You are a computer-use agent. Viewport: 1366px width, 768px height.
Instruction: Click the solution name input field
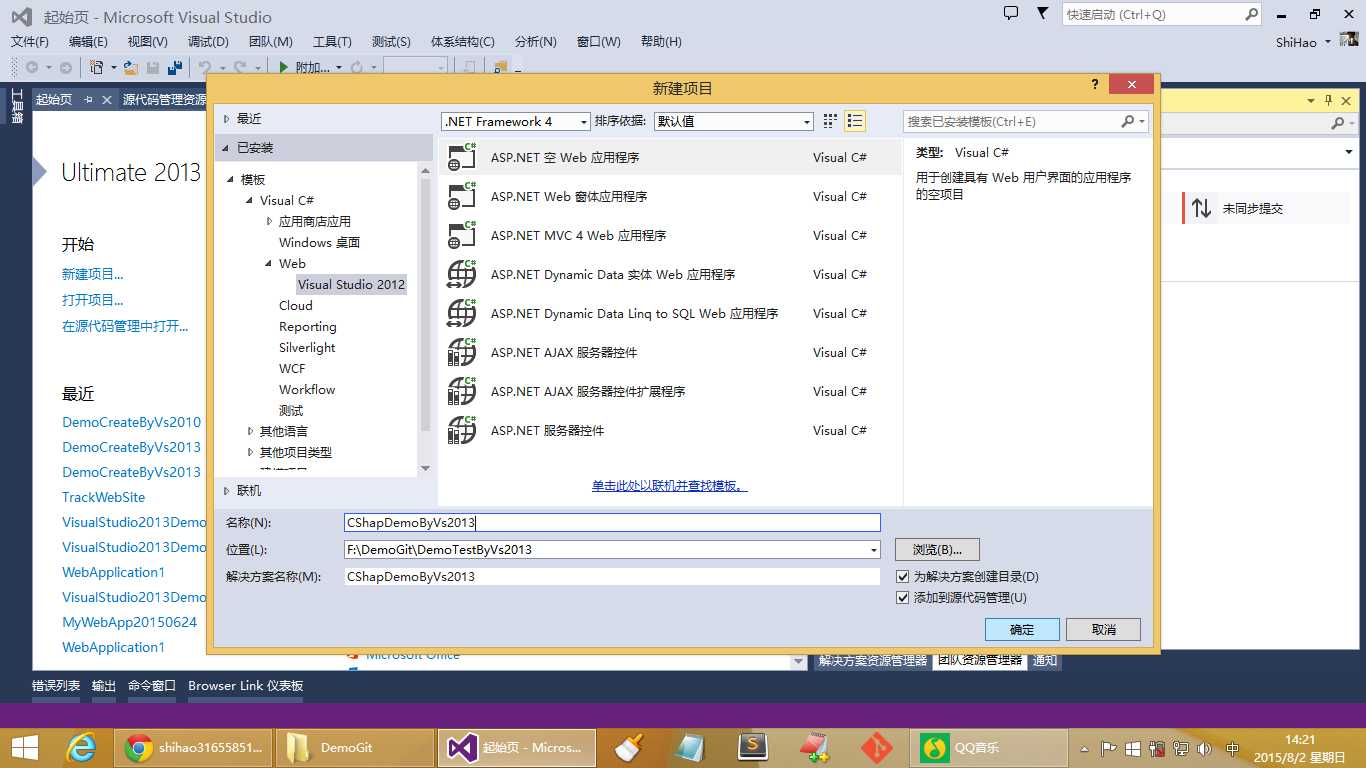[x=612, y=577]
